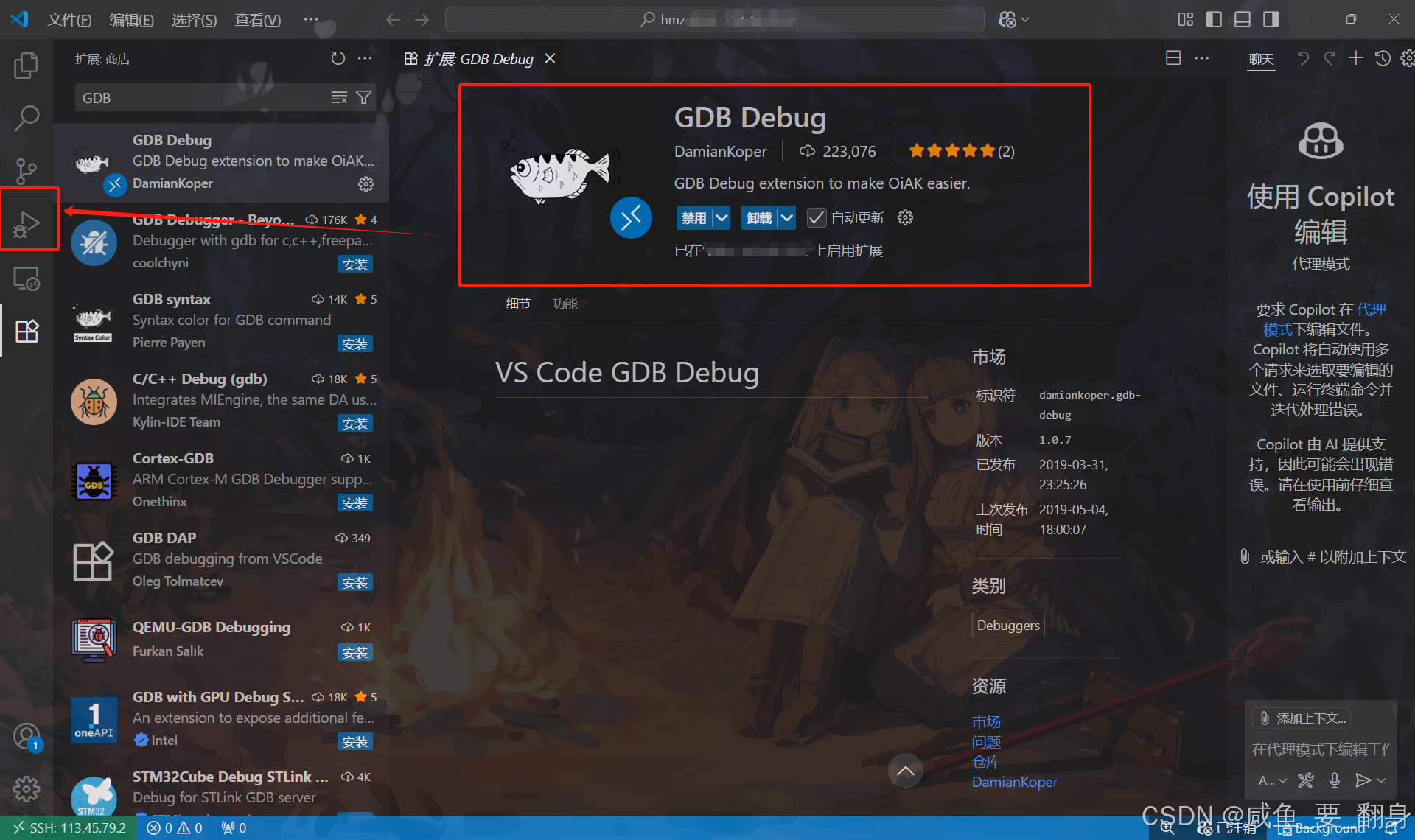Screen dimensions: 1415x840
Task: Open the 问题 resource link
Action: 986,741
